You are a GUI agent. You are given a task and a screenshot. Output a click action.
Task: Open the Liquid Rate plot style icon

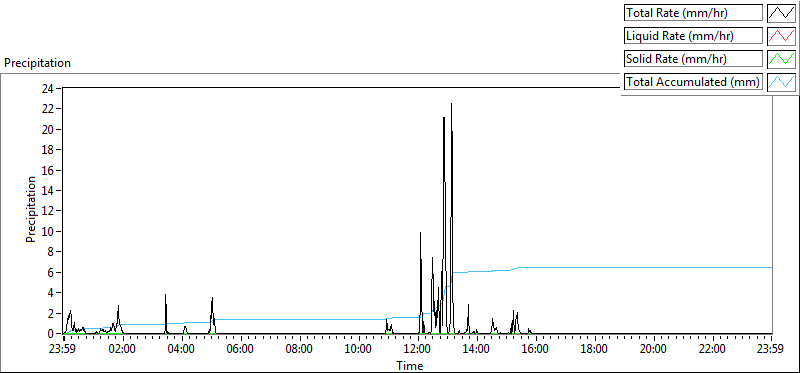pos(781,35)
